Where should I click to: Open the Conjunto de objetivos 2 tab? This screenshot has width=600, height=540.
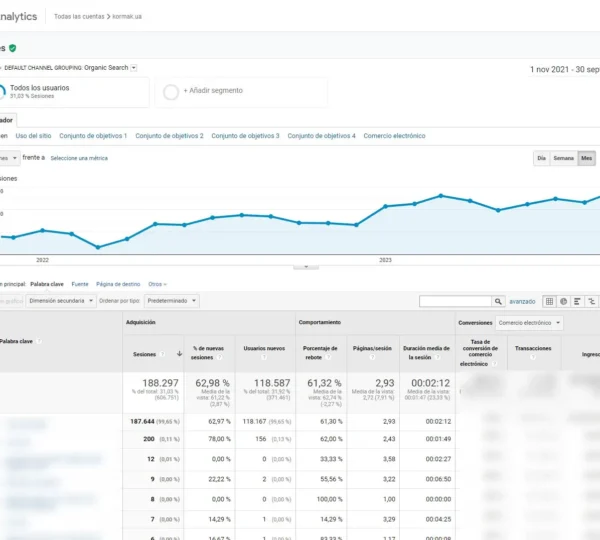click(x=169, y=136)
